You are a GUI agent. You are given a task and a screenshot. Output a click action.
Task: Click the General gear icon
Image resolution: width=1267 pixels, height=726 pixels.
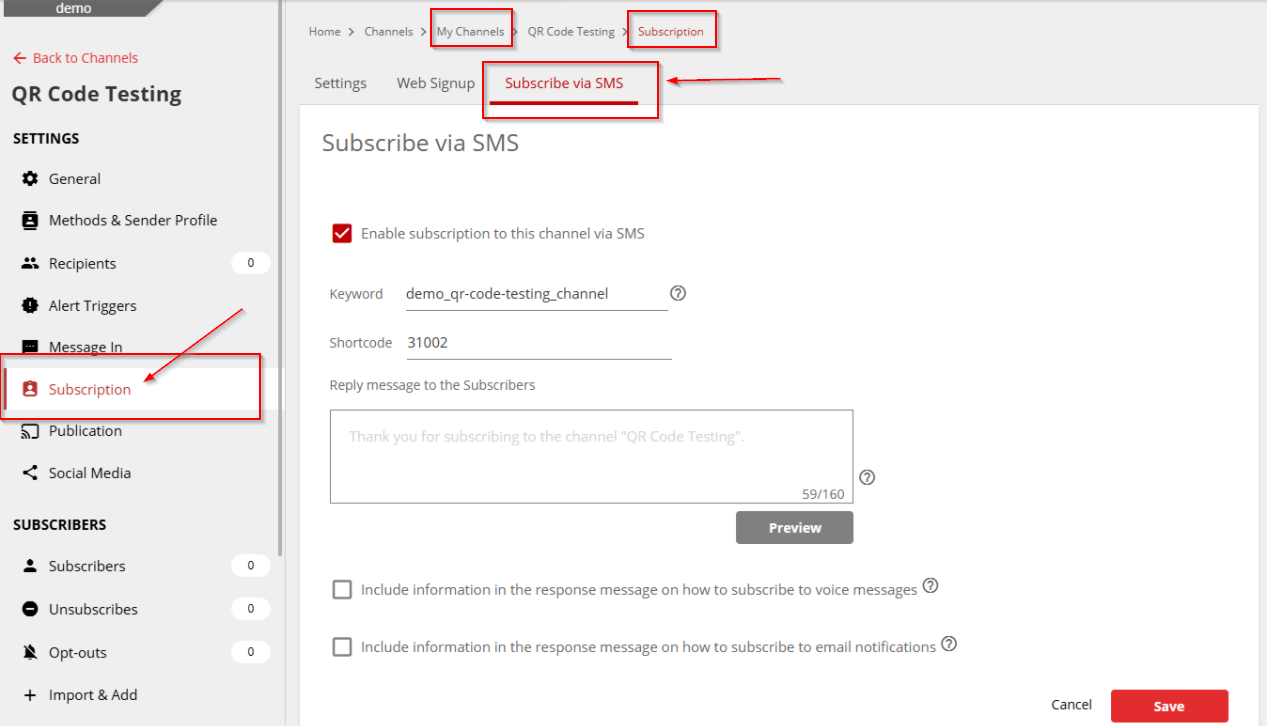coord(30,179)
